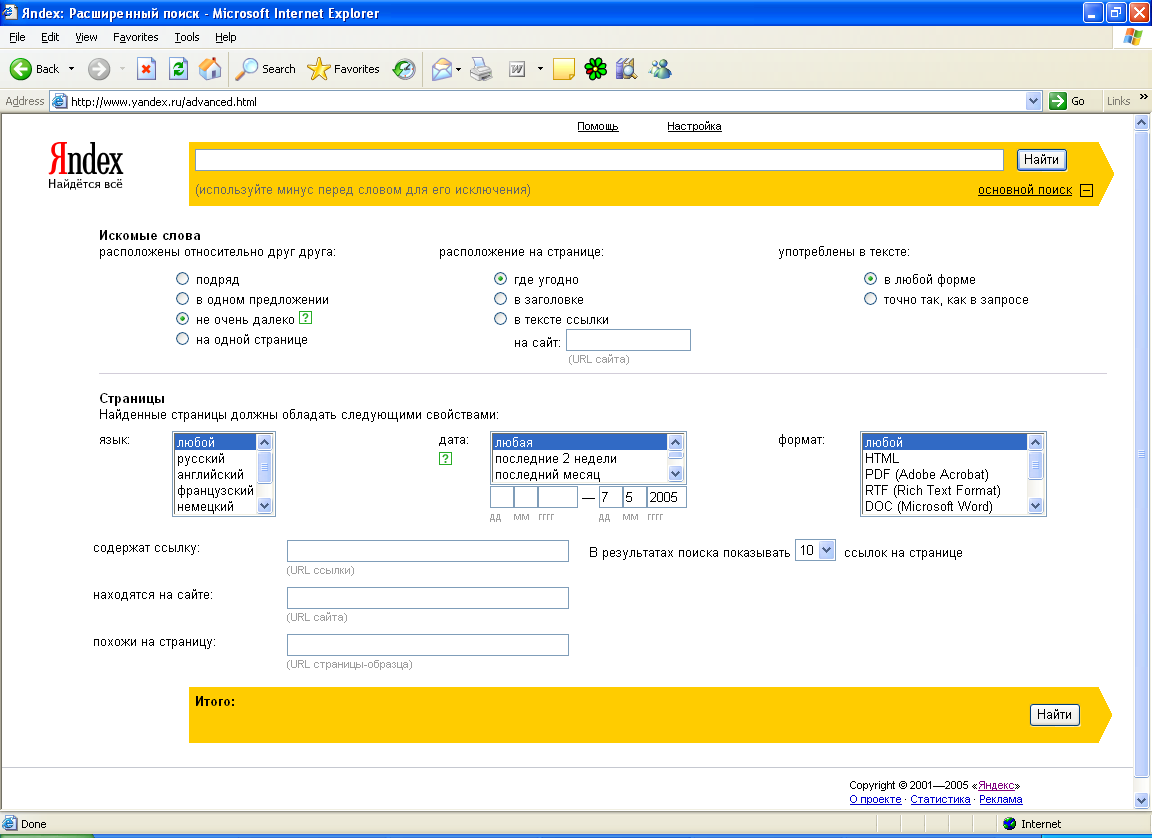Select the 'не очень далеко' radio button

click(182, 319)
